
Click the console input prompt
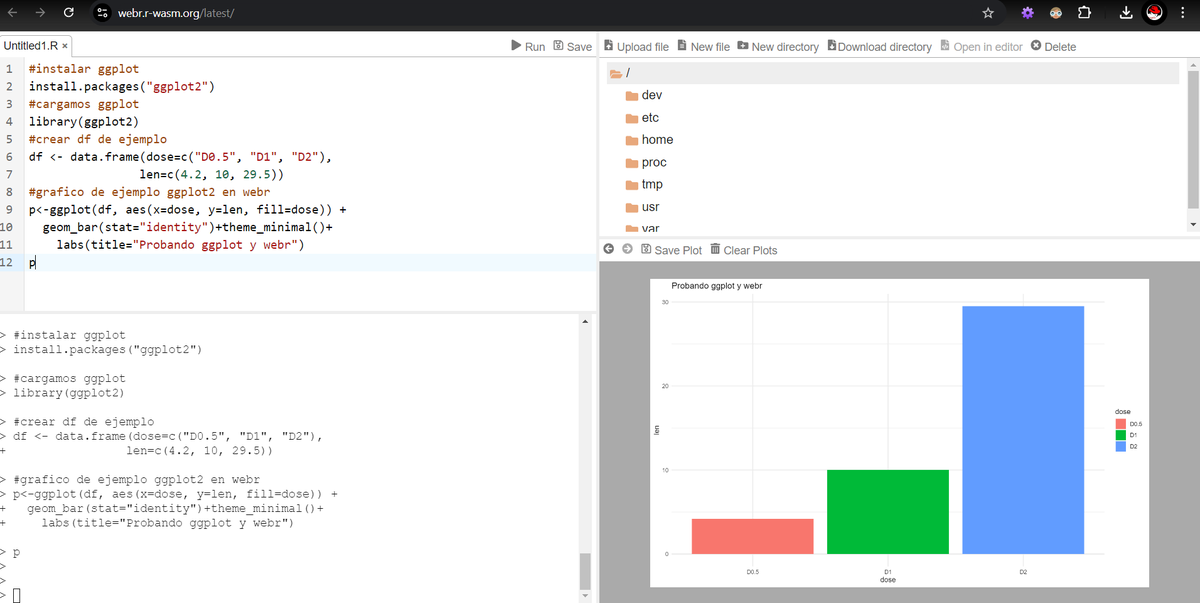click(16, 597)
